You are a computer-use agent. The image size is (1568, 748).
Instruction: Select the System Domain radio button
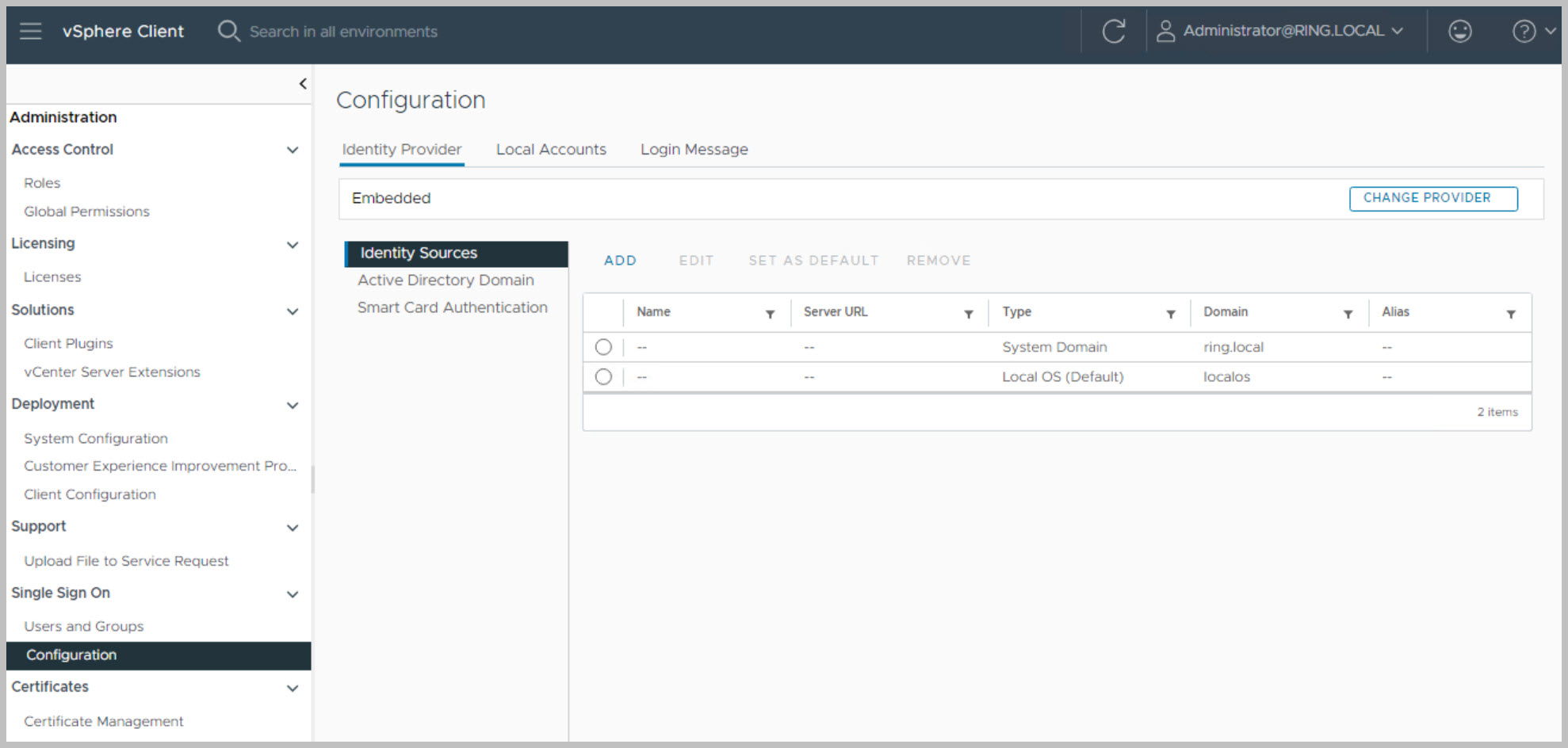603,347
